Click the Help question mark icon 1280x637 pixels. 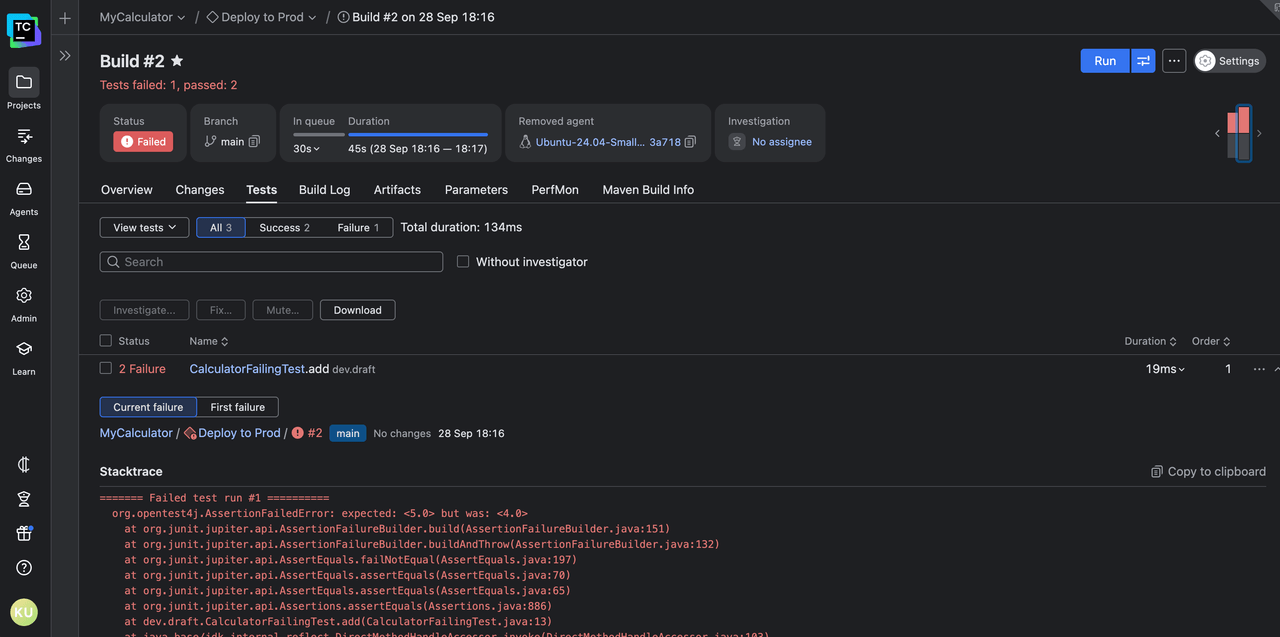click(x=24, y=568)
